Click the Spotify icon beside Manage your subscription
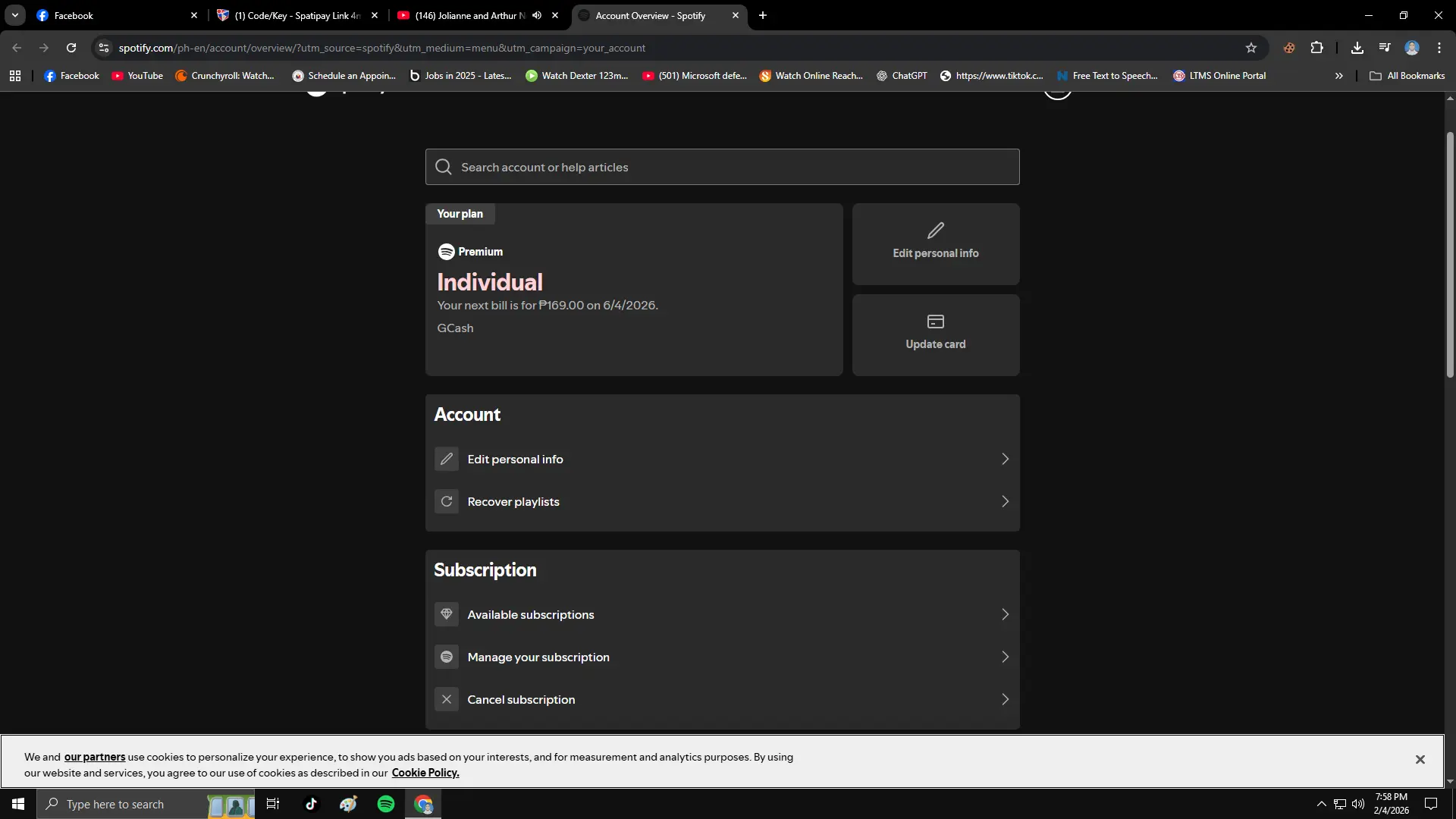 coord(447,657)
